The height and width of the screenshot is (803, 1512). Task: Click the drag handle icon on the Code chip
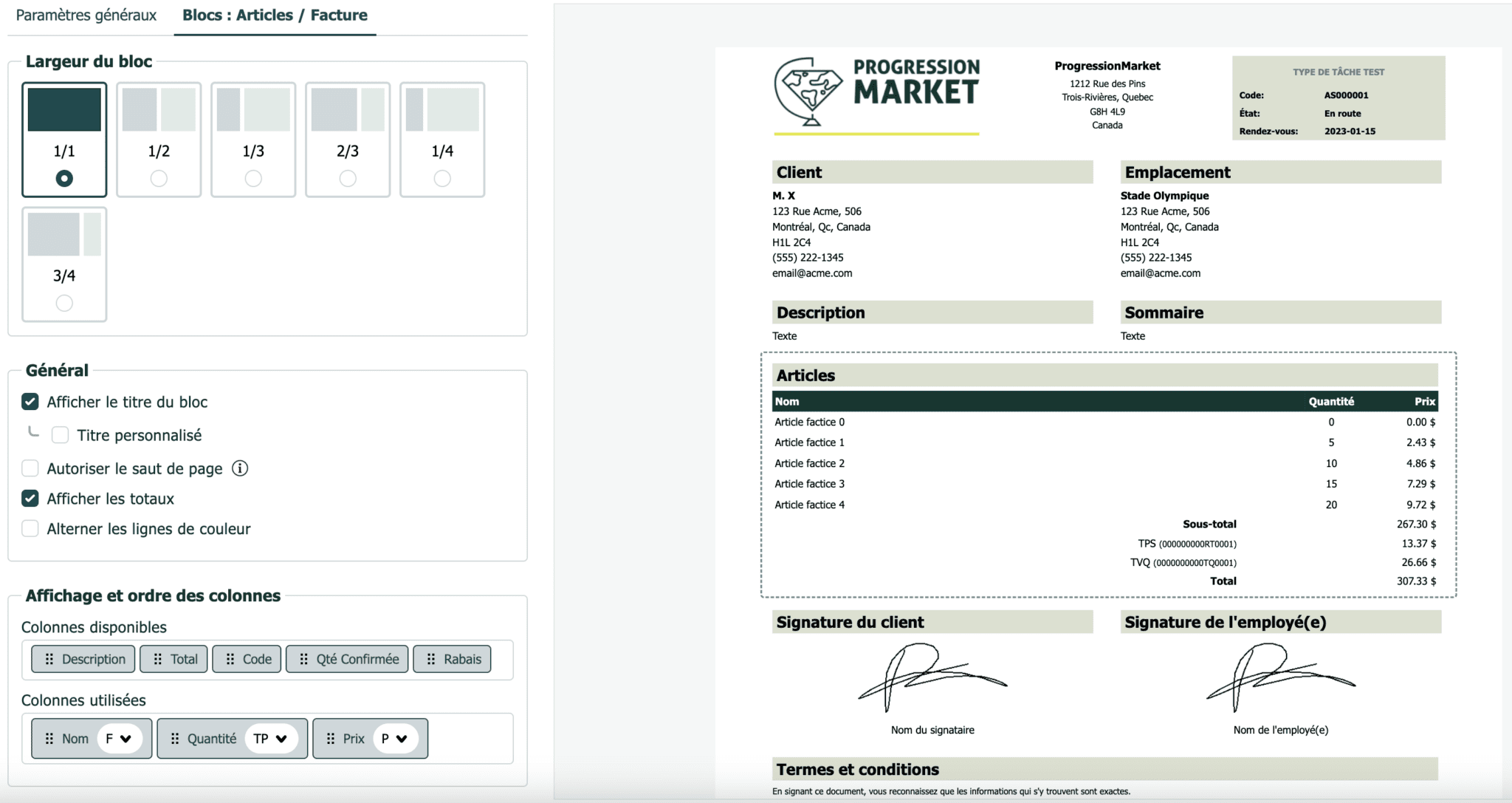(x=230, y=659)
